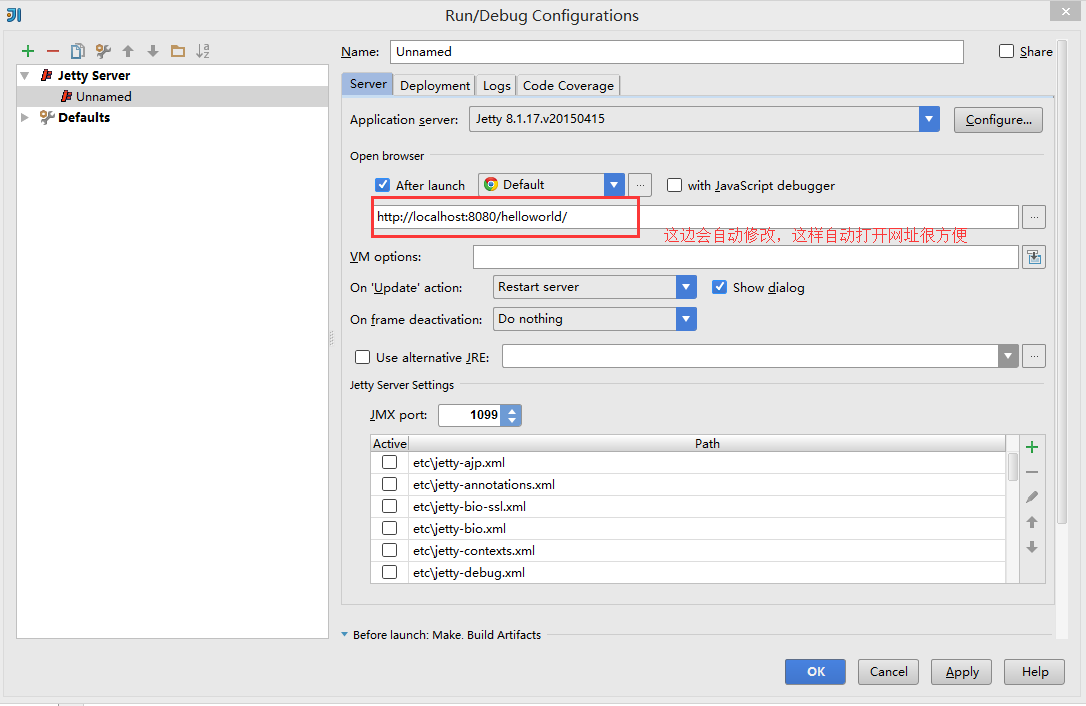Activate the etc\jetty-contexts.xml checkbox
This screenshot has width=1086, height=706.
[389, 550]
